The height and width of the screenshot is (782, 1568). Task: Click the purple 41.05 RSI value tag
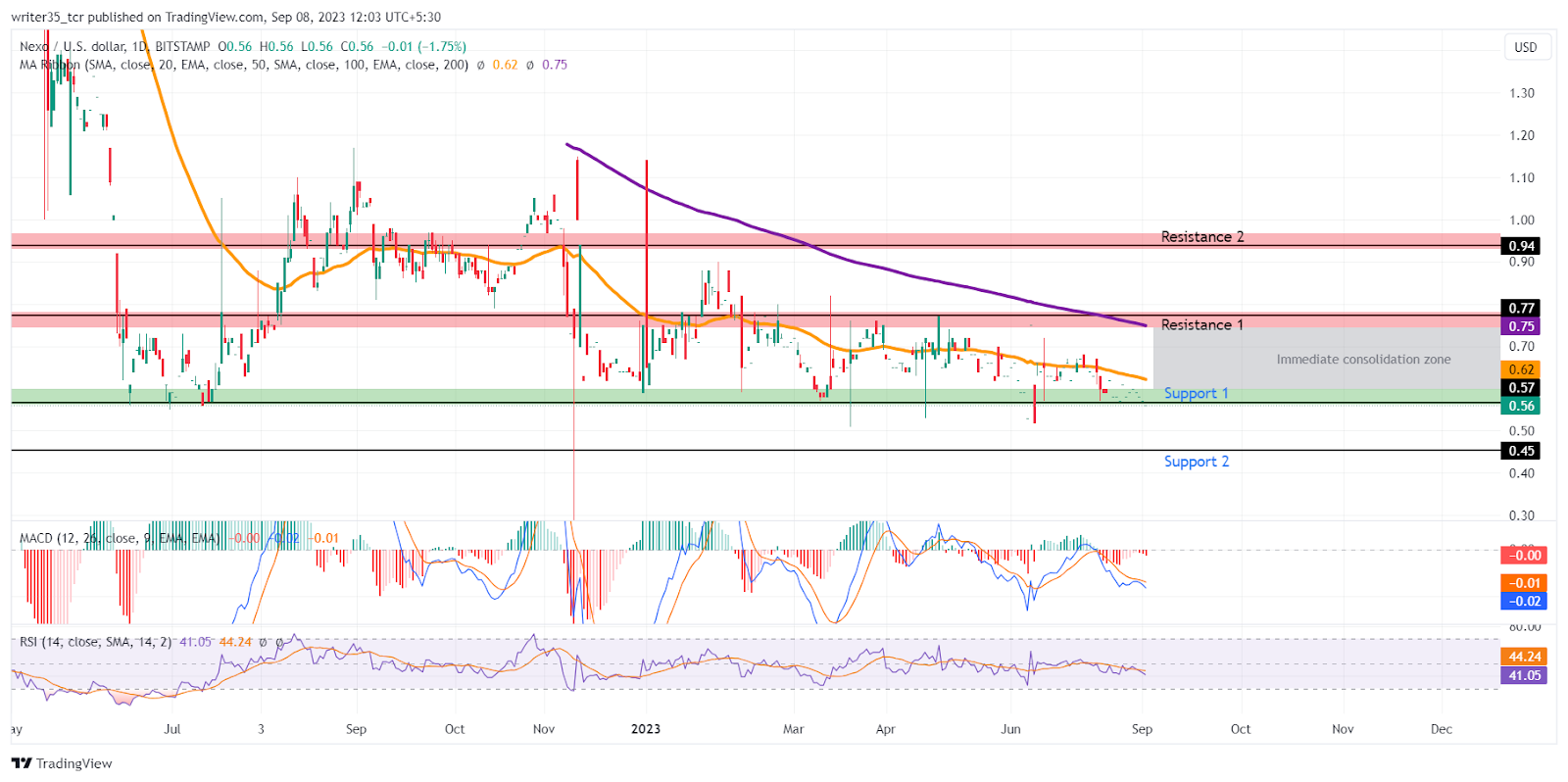(x=1524, y=675)
